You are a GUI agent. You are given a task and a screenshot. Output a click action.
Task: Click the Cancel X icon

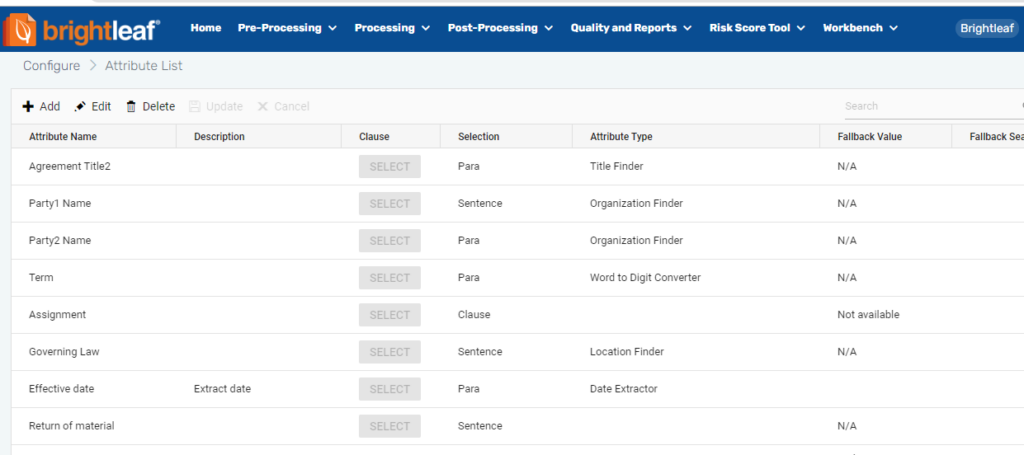[x=263, y=106]
